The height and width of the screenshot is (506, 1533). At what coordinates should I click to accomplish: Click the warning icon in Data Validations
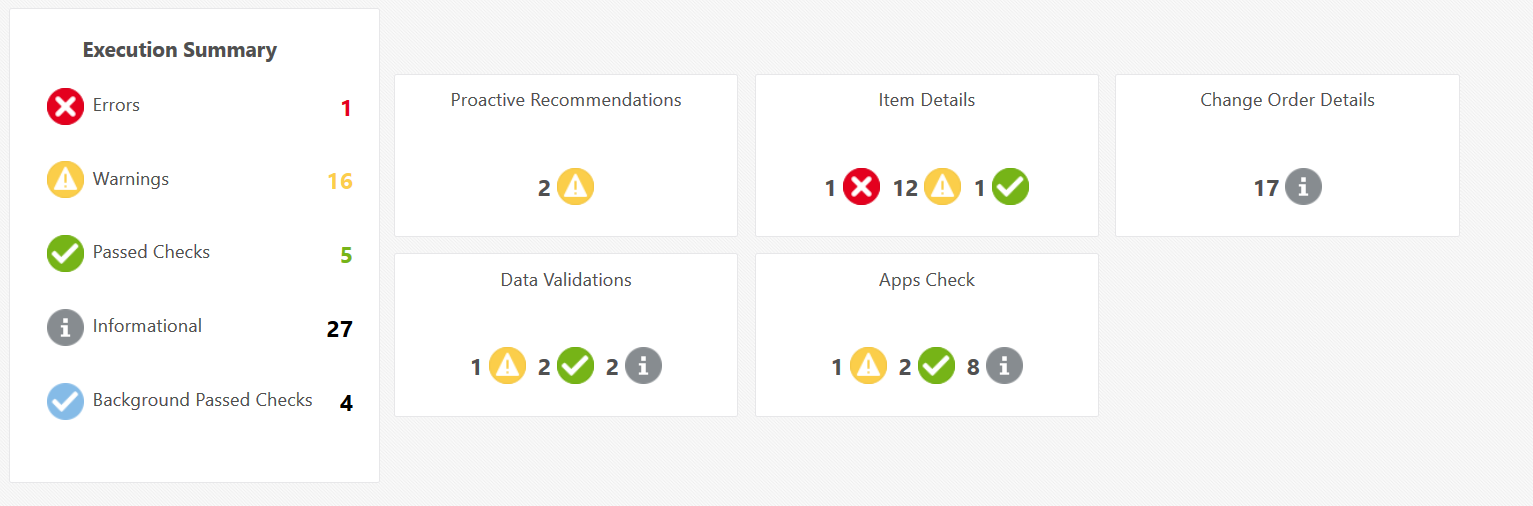[507, 366]
